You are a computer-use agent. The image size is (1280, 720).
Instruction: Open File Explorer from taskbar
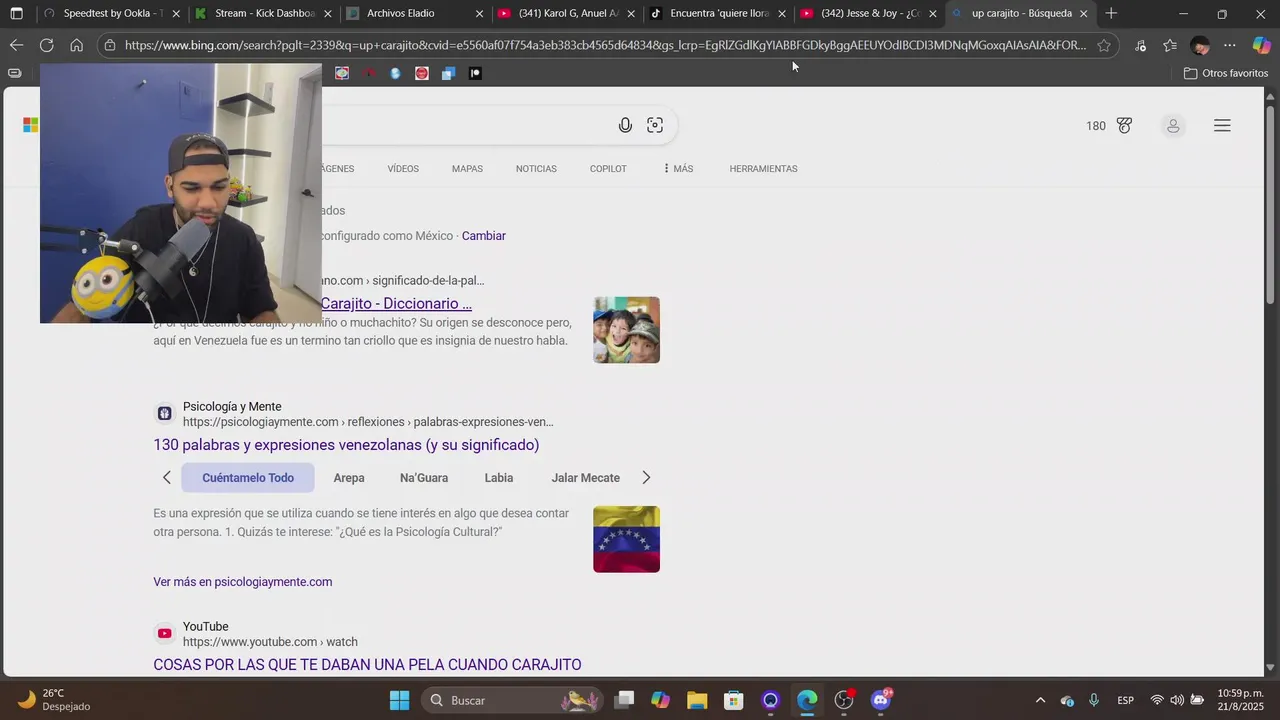pos(697,700)
